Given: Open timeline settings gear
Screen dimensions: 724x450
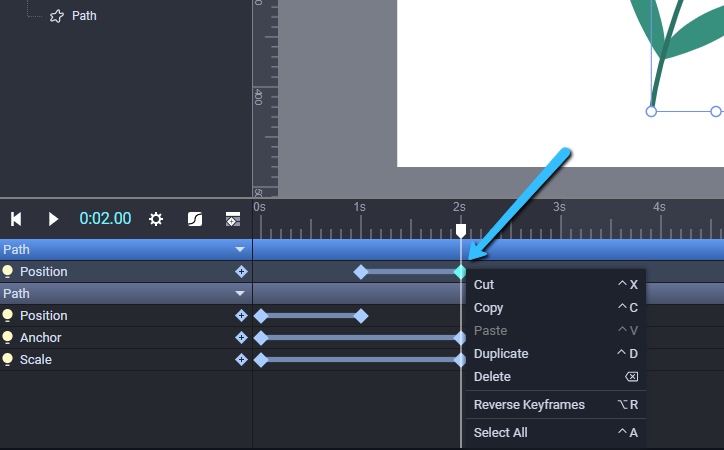Looking at the screenshot, I should 156,219.
